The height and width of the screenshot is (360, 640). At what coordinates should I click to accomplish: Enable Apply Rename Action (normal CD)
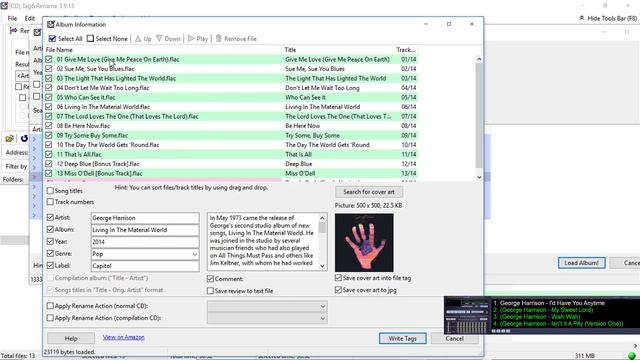pyautogui.click(x=50, y=306)
